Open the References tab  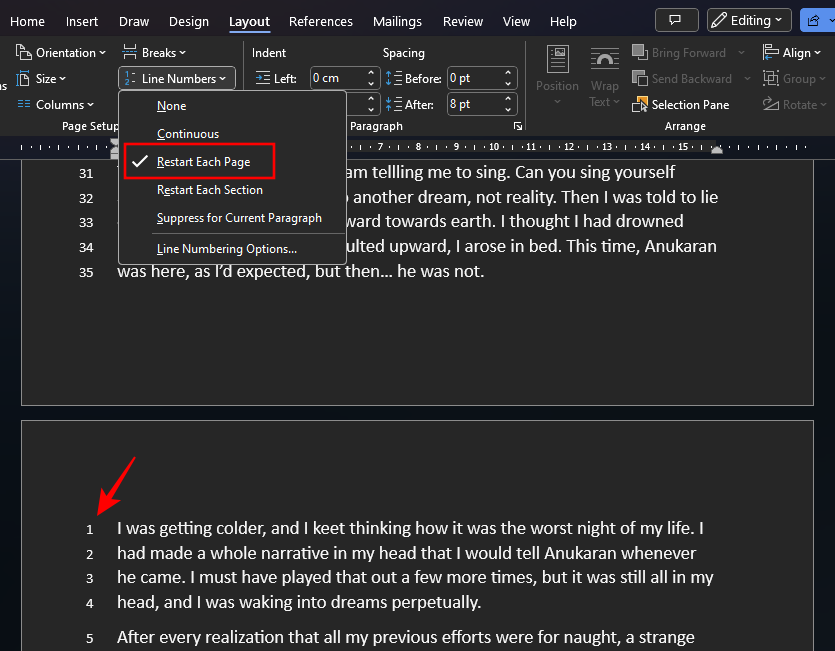(x=321, y=22)
